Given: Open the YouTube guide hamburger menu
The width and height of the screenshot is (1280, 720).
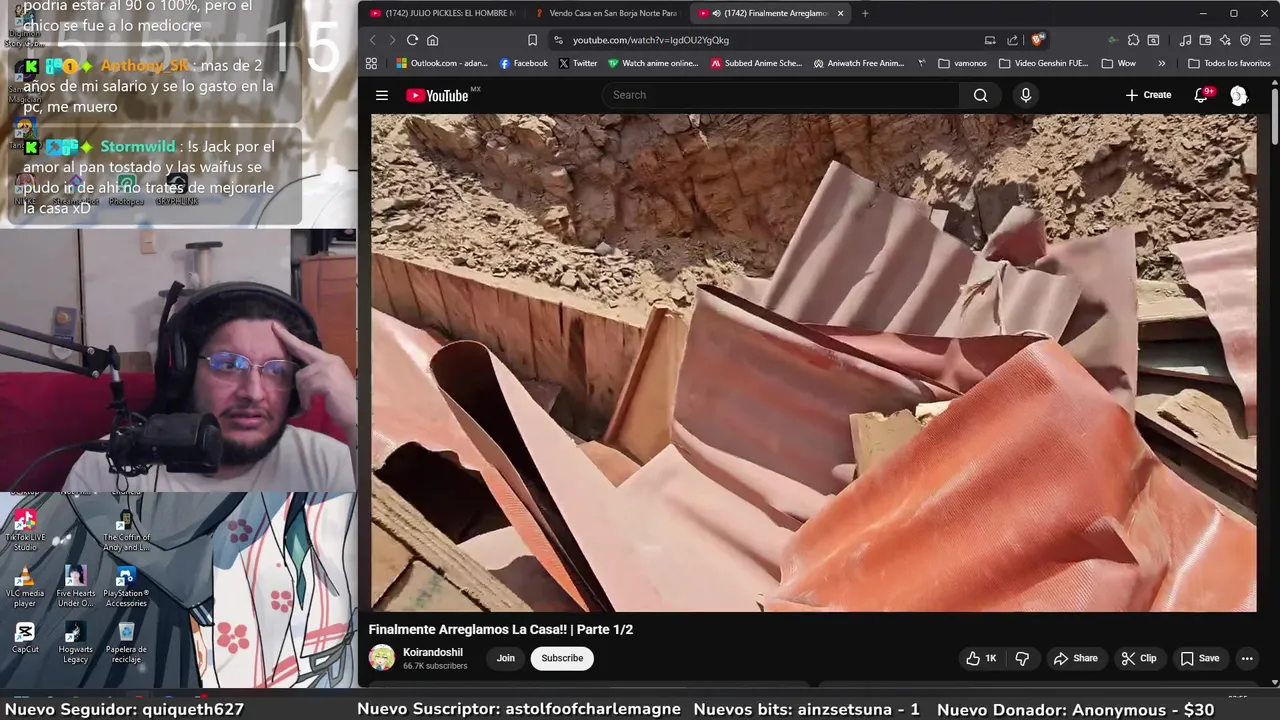Looking at the screenshot, I should pyautogui.click(x=381, y=95).
